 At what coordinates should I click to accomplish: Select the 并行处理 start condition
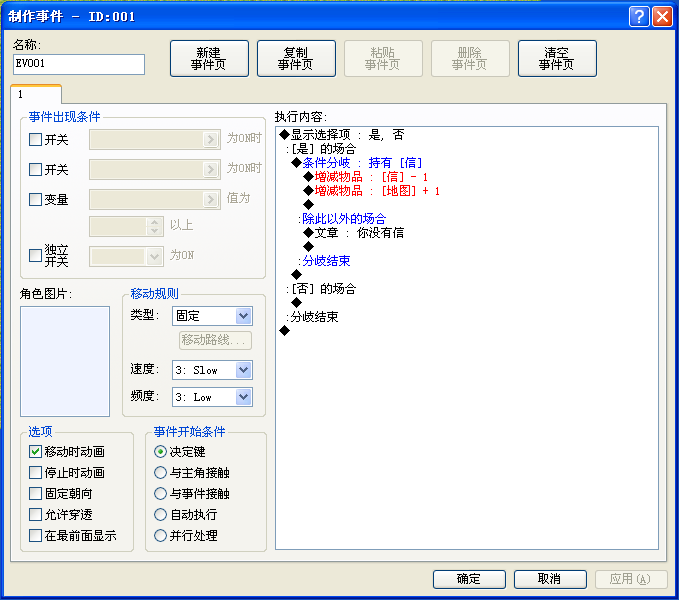pos(160,535)
